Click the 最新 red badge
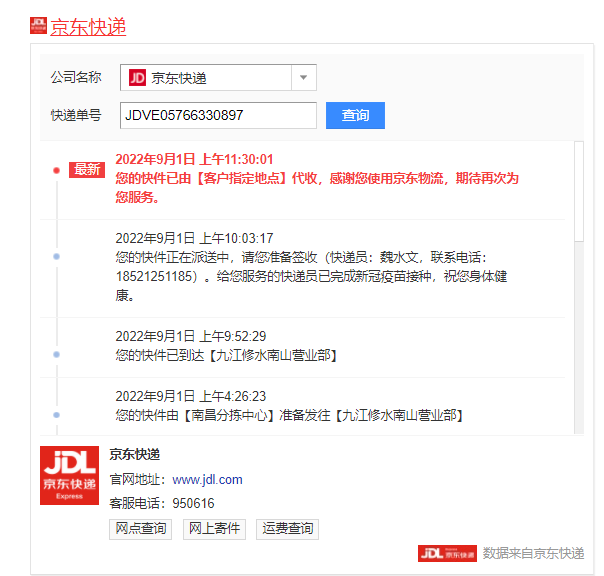This screenshot has width=604, height=576. click(x=87, y=170)
